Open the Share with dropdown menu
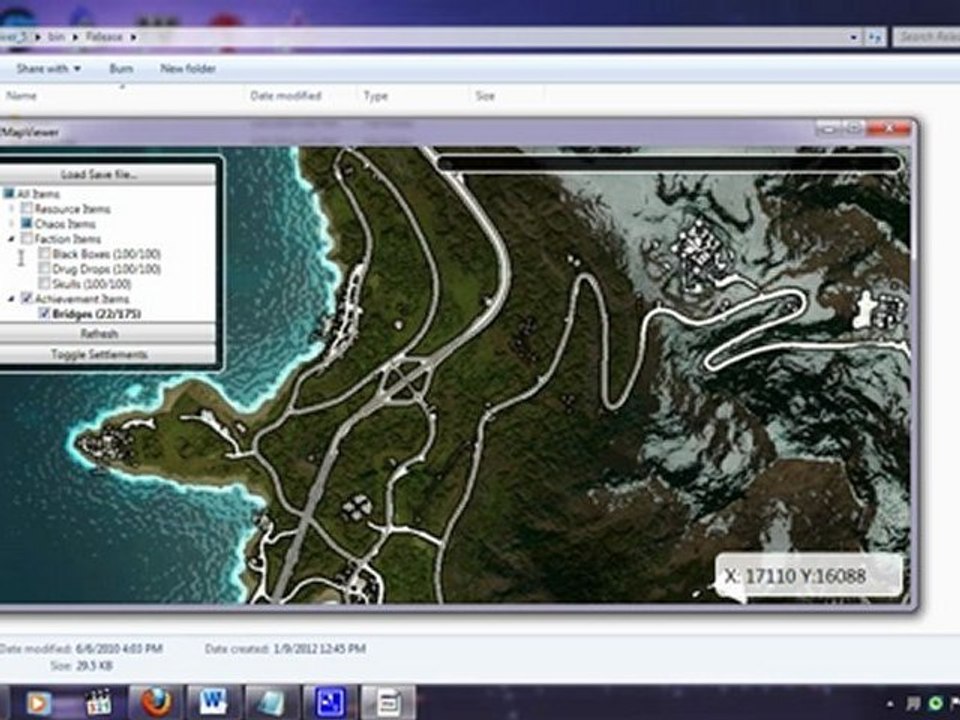960x720 pixels. pos(48,69)
